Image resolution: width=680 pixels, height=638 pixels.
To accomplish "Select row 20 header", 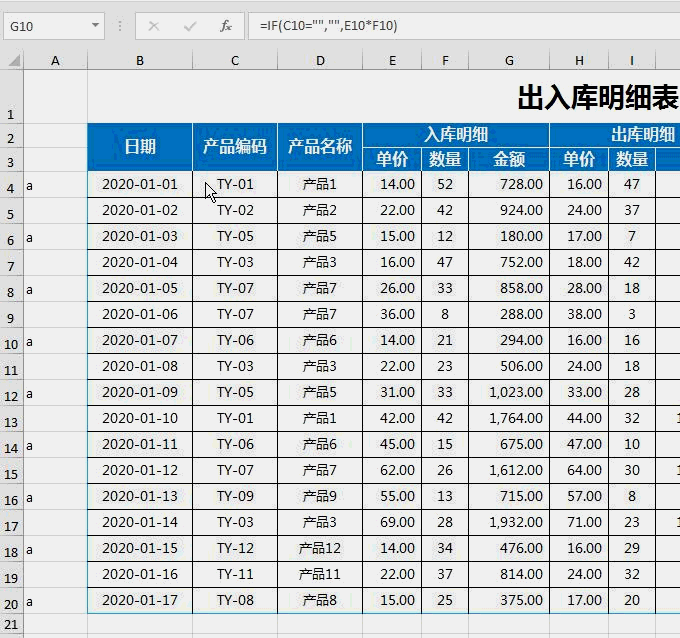I will [11, 601].
